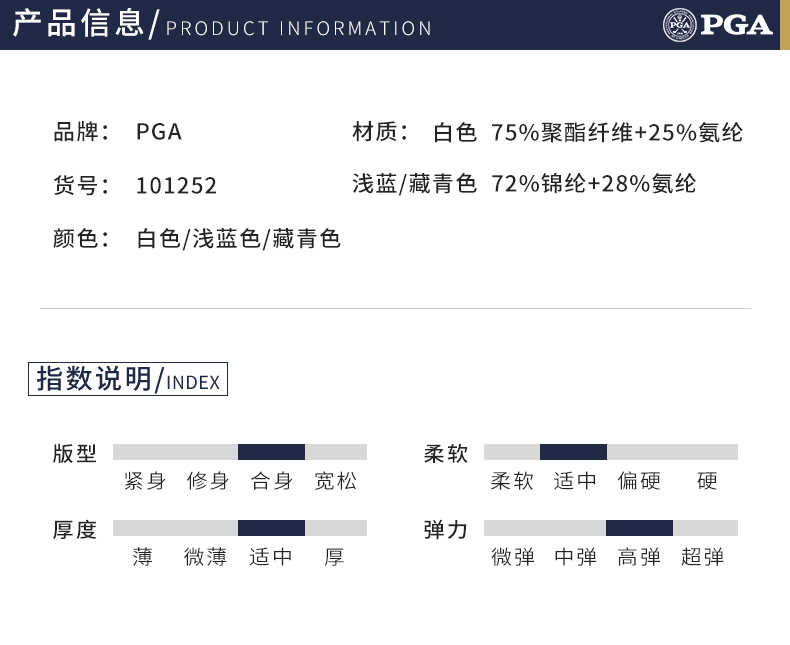Click the 75%聚酯纤维+25%氨纶 material text

[x=617, y=132]
